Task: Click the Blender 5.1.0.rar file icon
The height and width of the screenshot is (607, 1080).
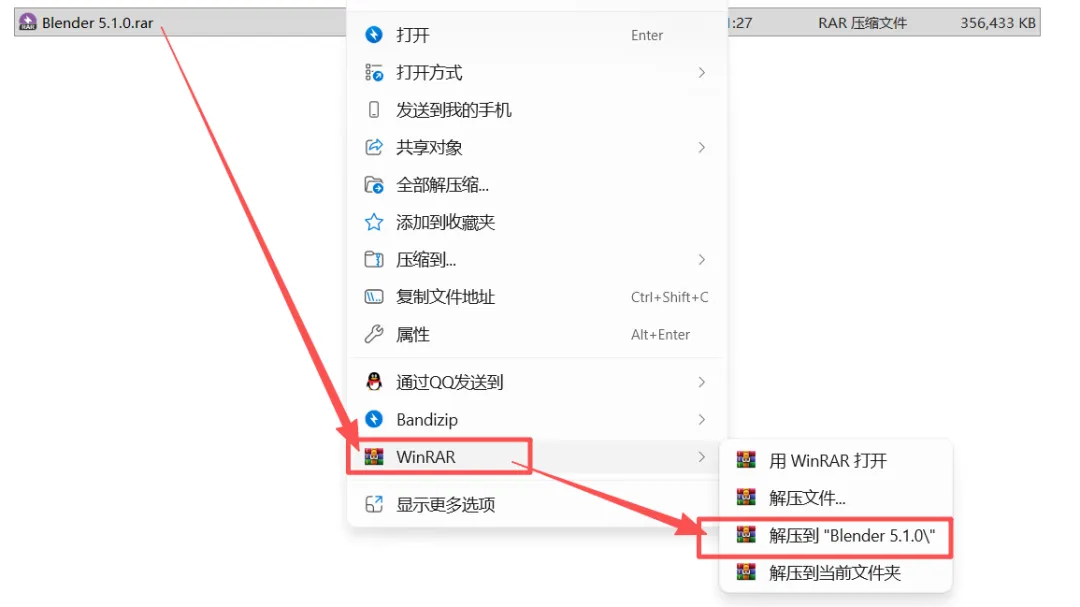Action: pos(28,22)
